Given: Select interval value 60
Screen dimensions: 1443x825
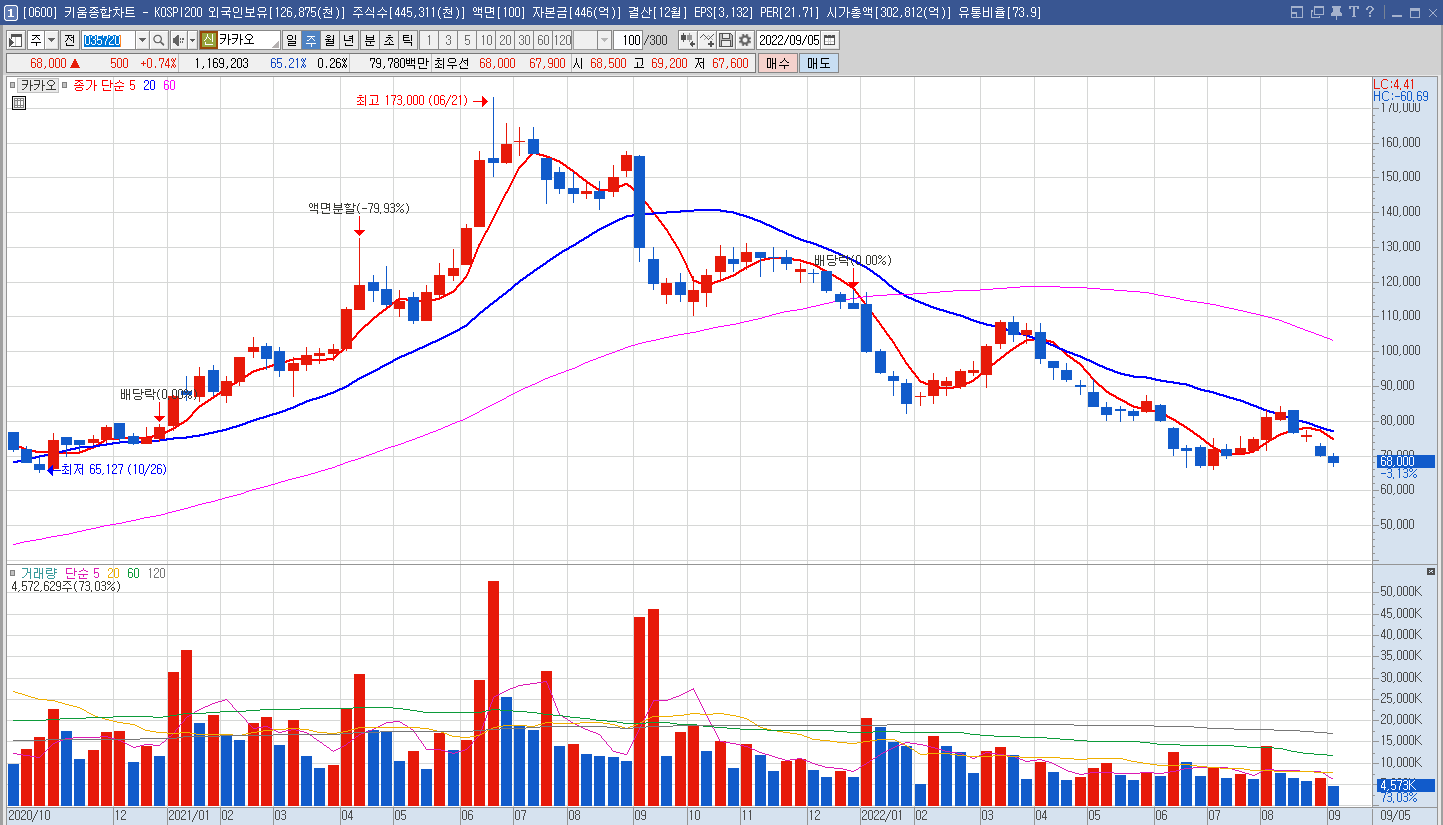Looking at the screenshot, I should click(543, 40).
